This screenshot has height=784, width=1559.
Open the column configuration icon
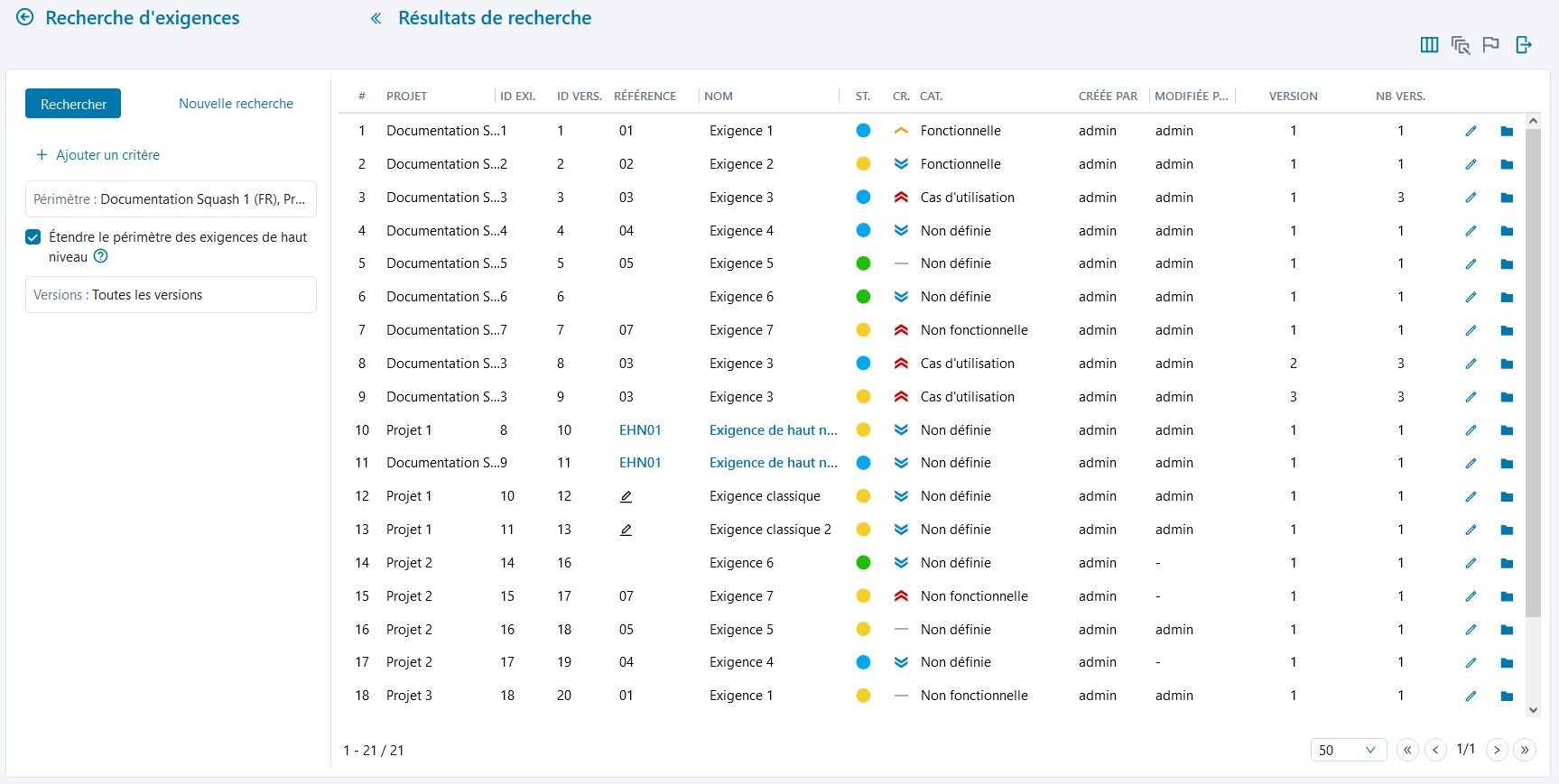click(1429, 45)
